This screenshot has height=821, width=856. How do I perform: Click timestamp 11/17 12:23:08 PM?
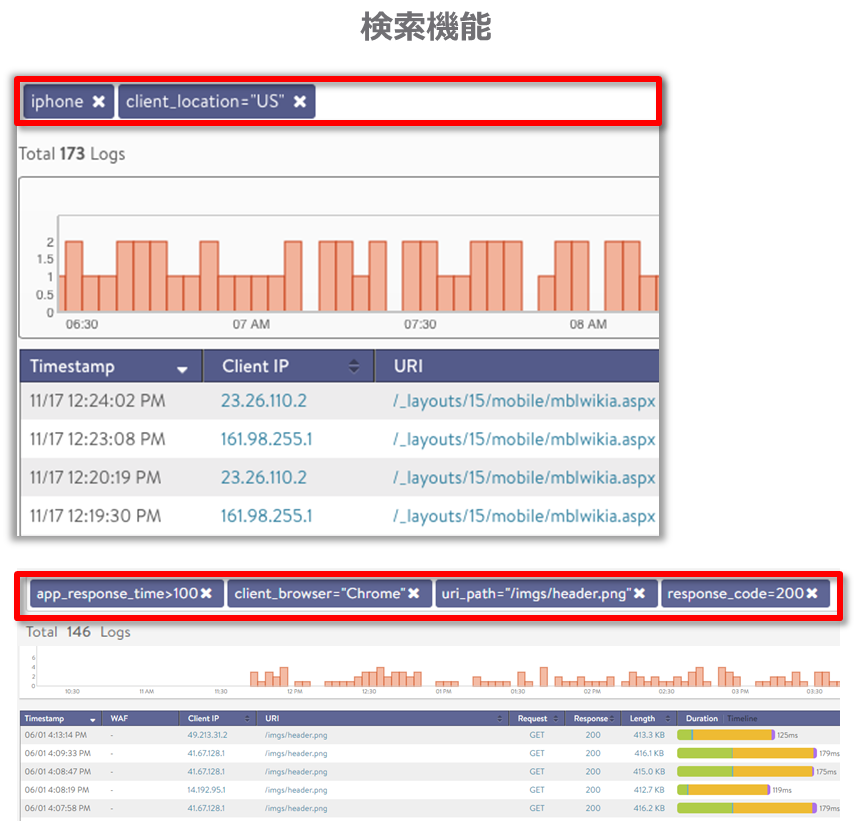[x=97, y=439]
